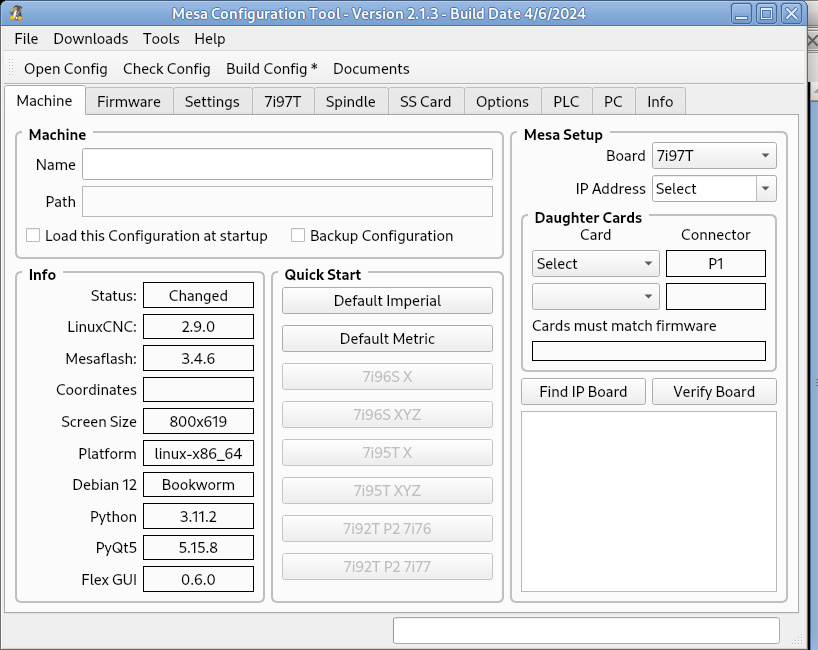Switch to the PLC tab

566,102
